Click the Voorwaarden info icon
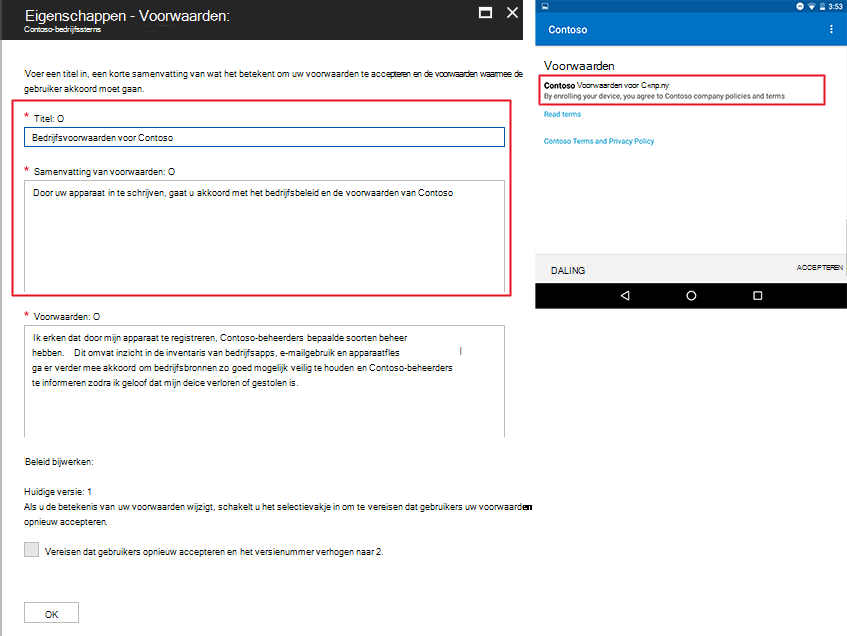 [96, 317]
